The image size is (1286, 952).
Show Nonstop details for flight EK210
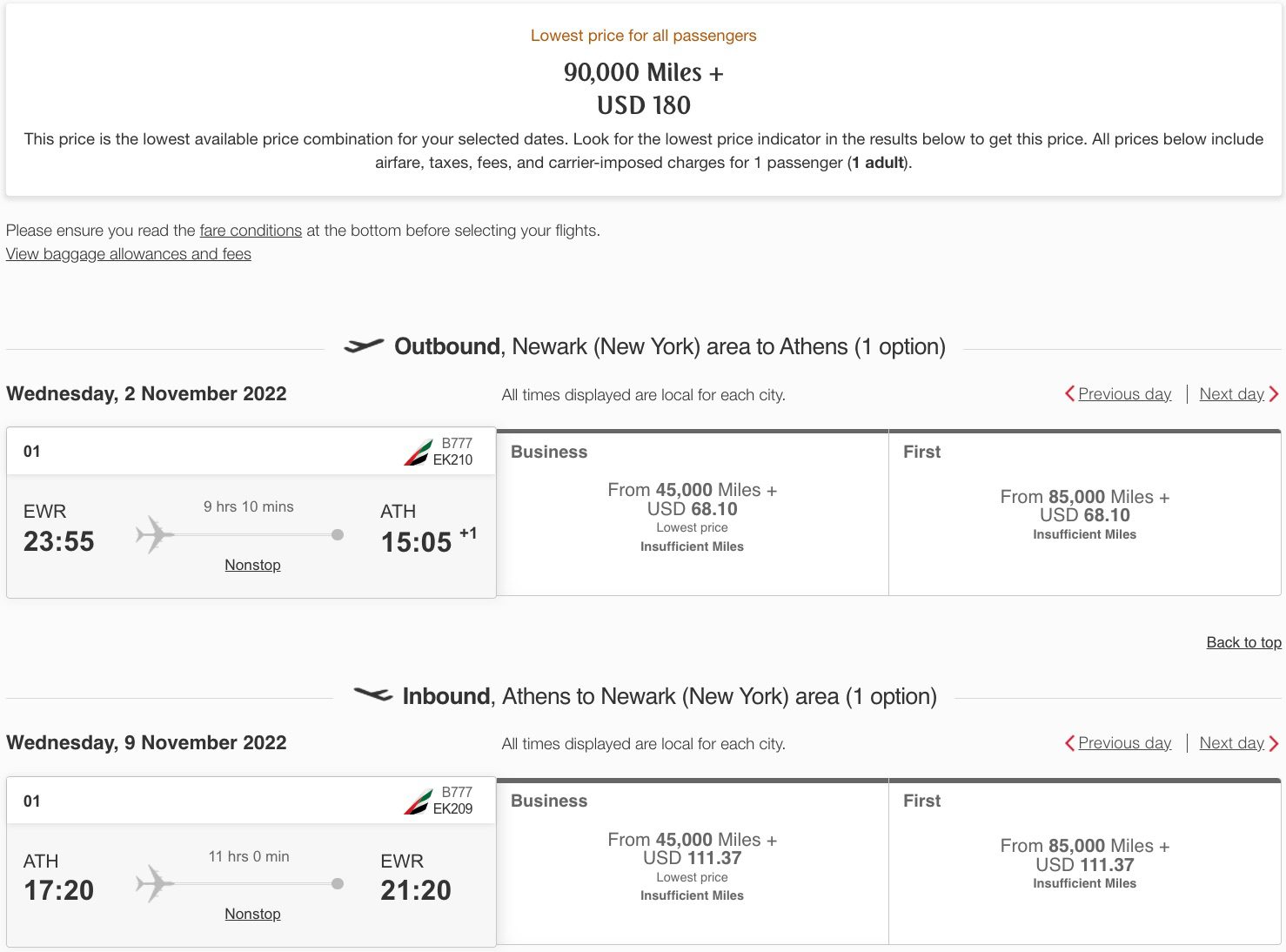tap(252, 565)
